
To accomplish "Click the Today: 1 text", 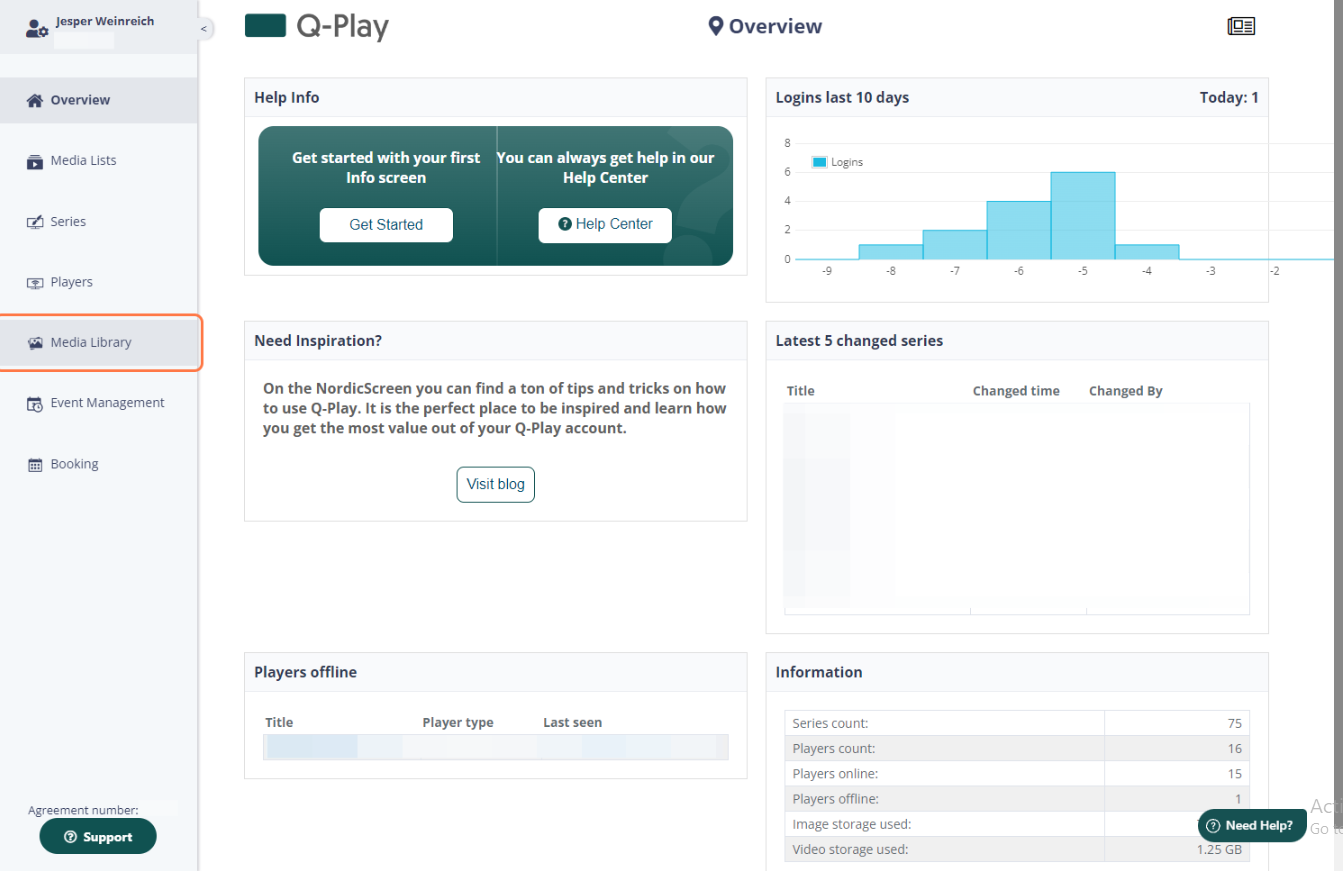I will [x=1229, y=97].
